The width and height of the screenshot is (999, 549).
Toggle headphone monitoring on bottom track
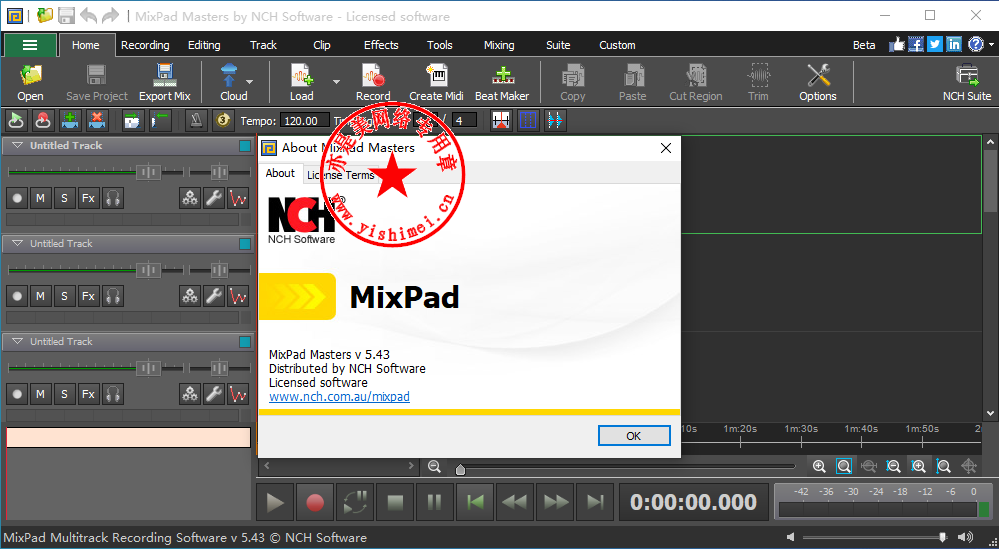113,394
